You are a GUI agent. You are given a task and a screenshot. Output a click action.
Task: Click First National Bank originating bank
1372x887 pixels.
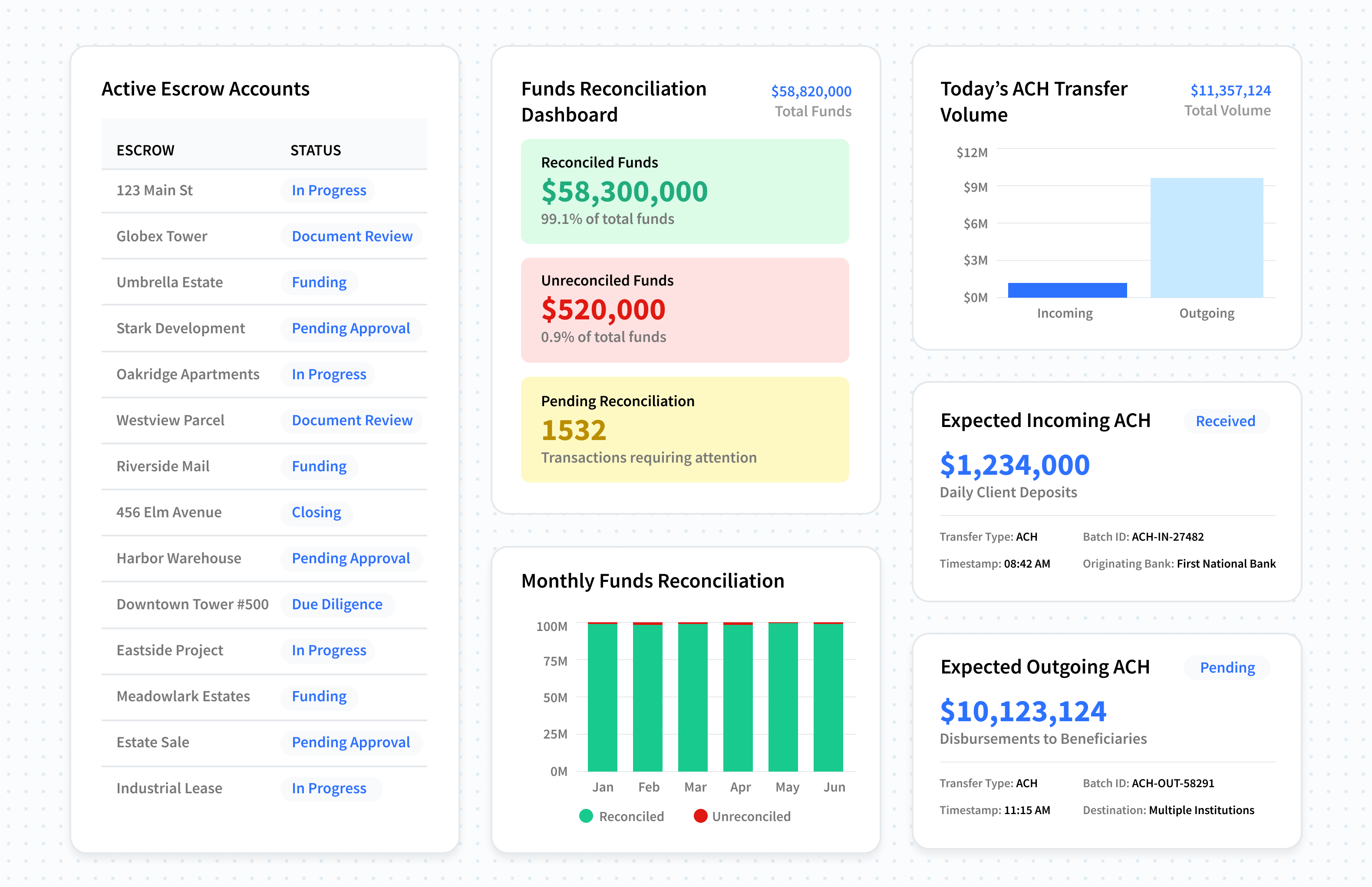[1226, 564]
